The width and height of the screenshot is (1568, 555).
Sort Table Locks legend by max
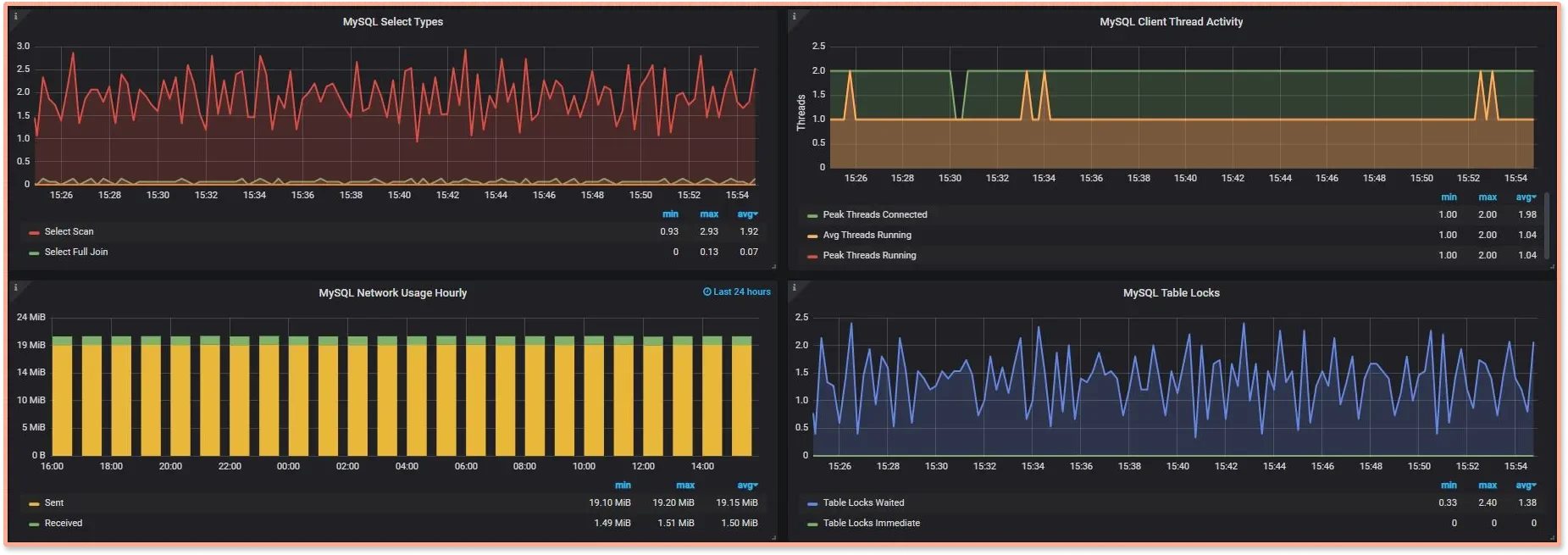[1488, 486]
